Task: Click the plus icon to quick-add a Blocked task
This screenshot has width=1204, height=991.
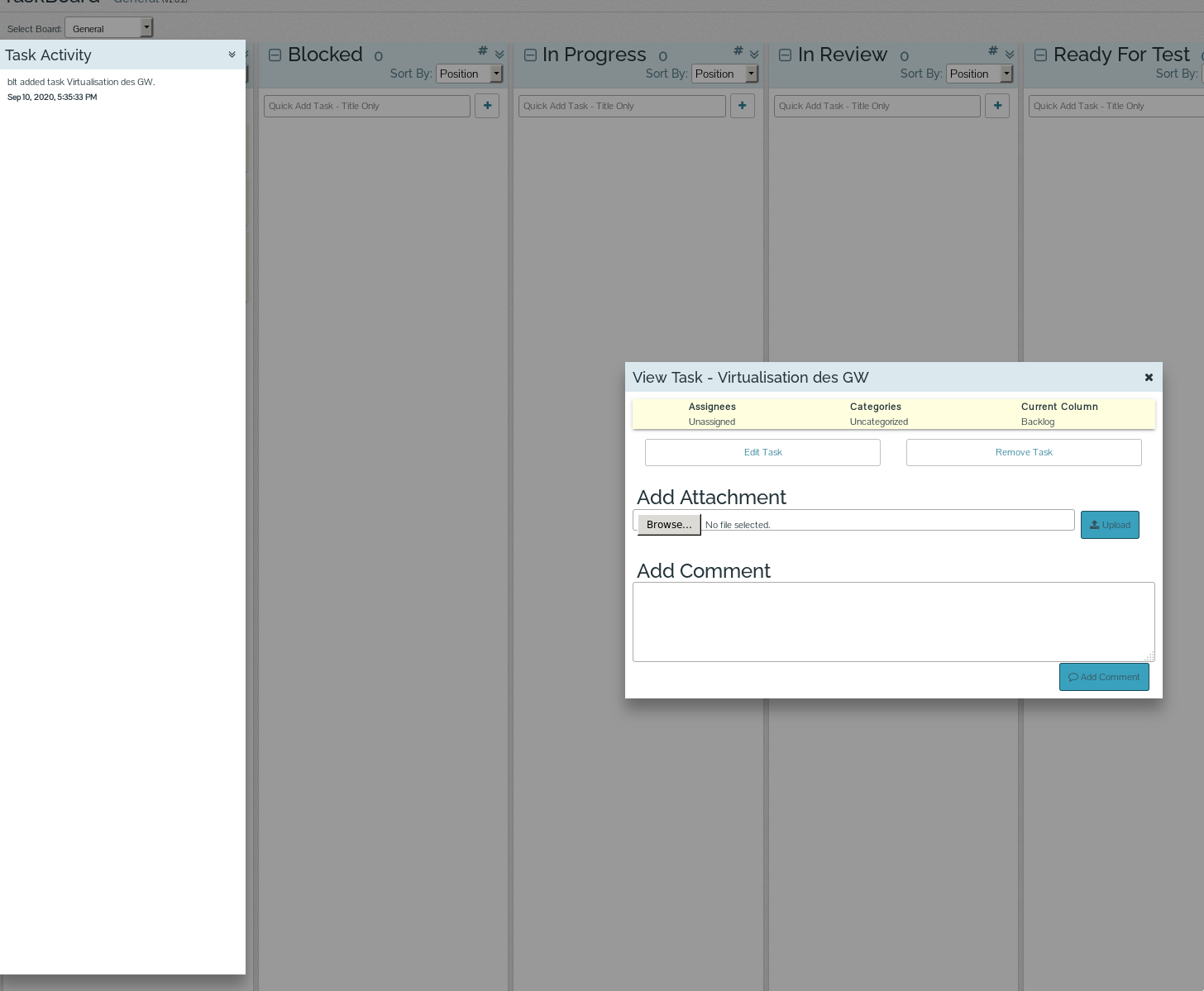Action: [x=487, y=105]
